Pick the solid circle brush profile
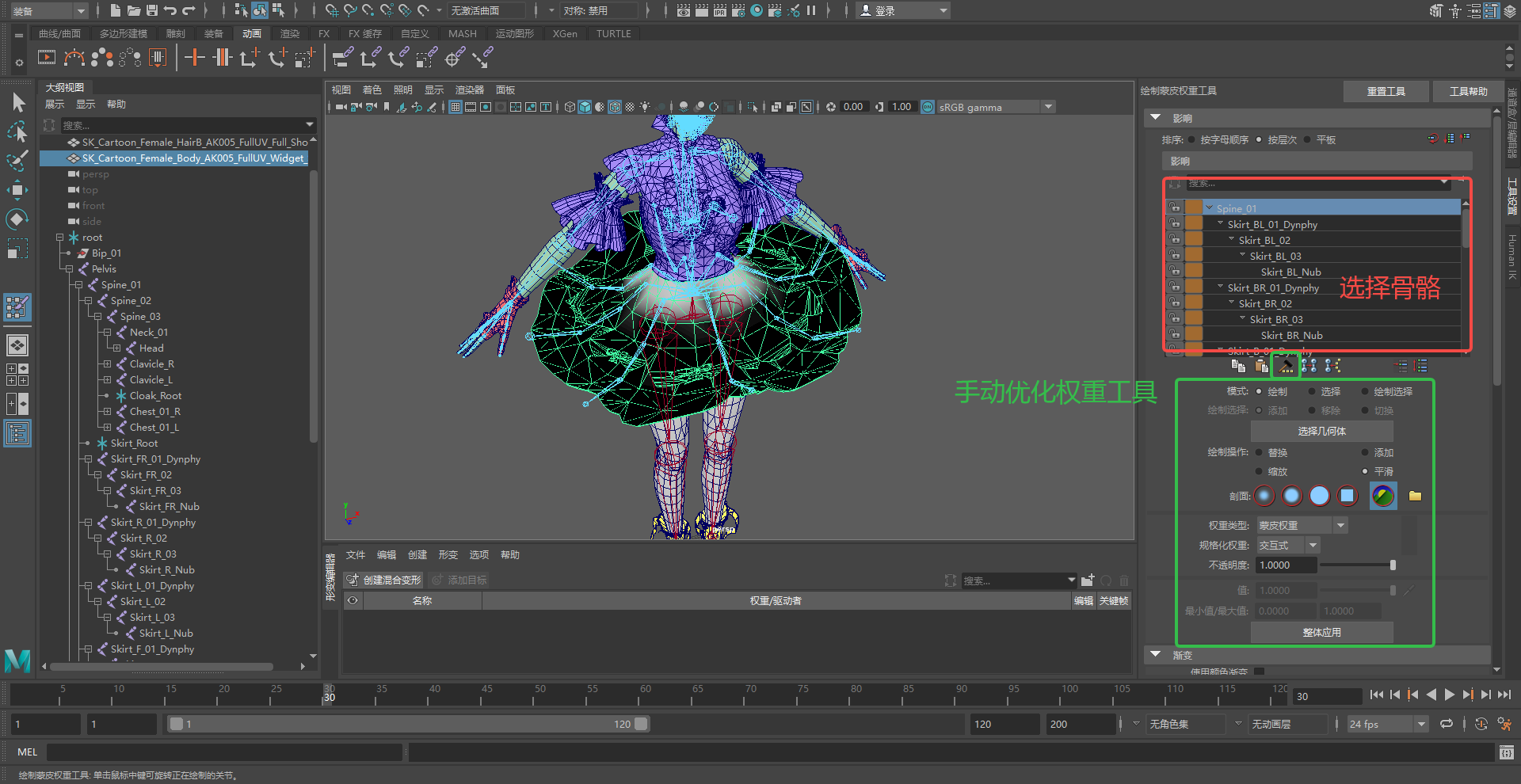1521x784 pixels. [1320, 496]
